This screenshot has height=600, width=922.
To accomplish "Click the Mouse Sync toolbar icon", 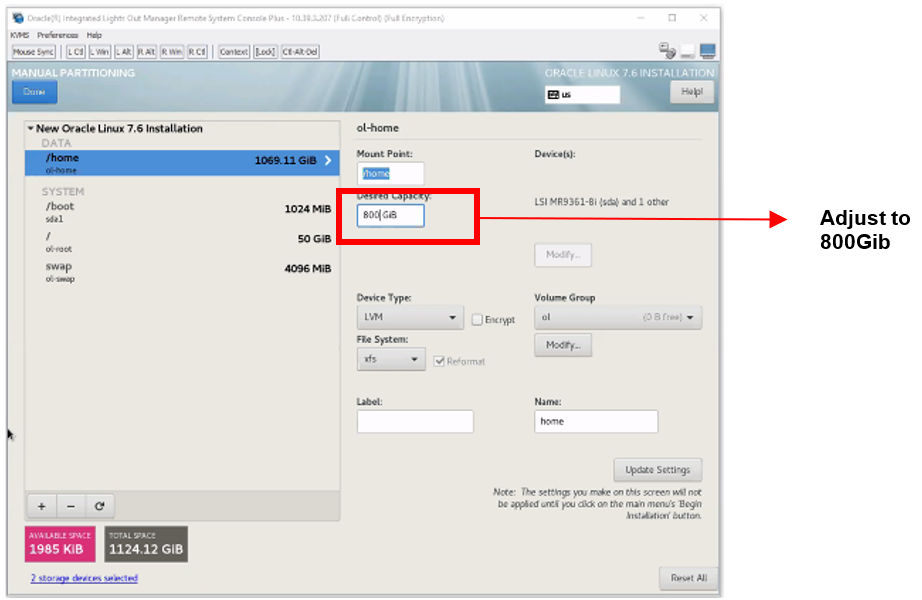I will pyautogui.click(x=33, y=51).
